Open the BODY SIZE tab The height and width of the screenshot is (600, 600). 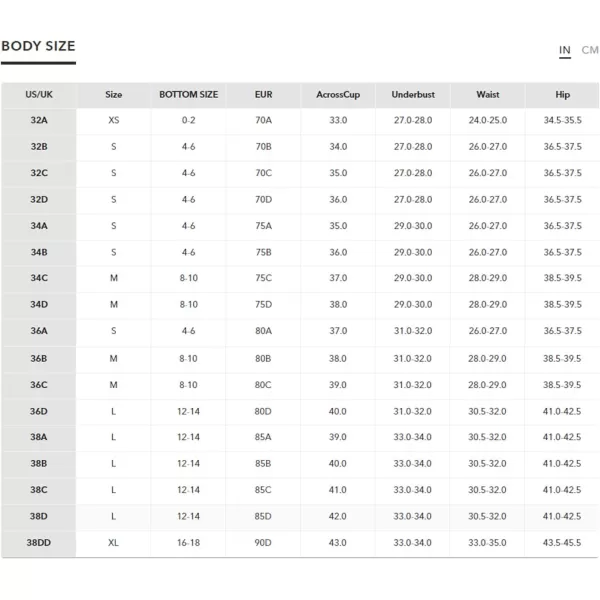point(38,46)
